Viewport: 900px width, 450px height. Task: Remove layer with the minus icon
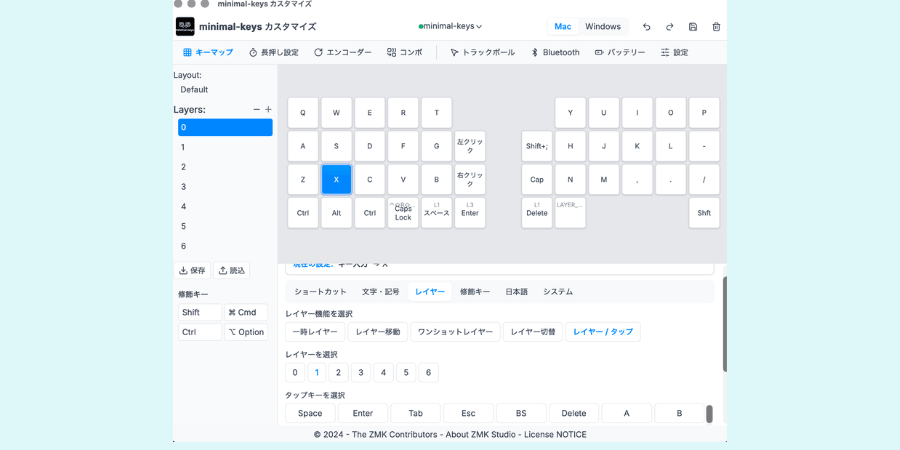257,110
